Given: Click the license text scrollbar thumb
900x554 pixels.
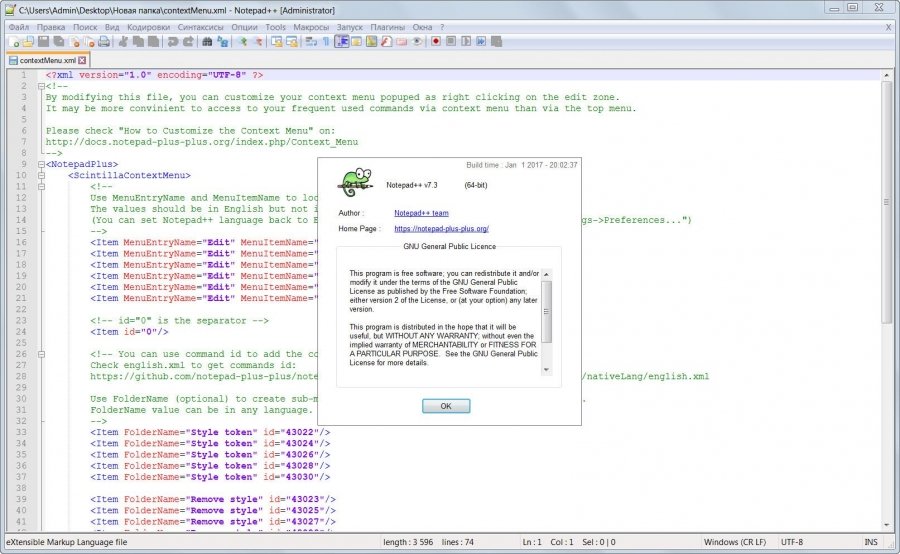Looking at the screenshot, I should (547, 310).
